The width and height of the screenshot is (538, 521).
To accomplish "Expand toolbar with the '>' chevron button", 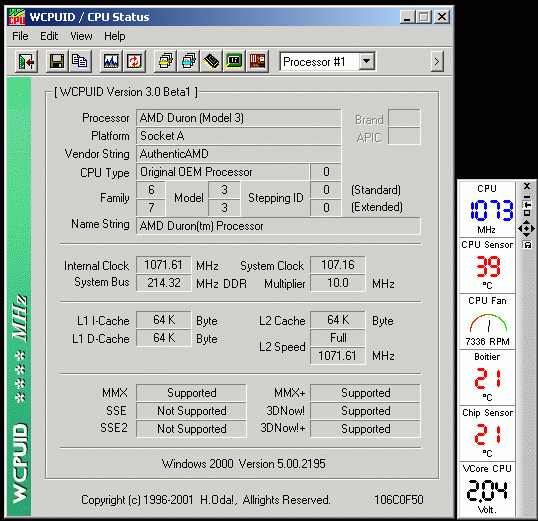I will point(437,62).
